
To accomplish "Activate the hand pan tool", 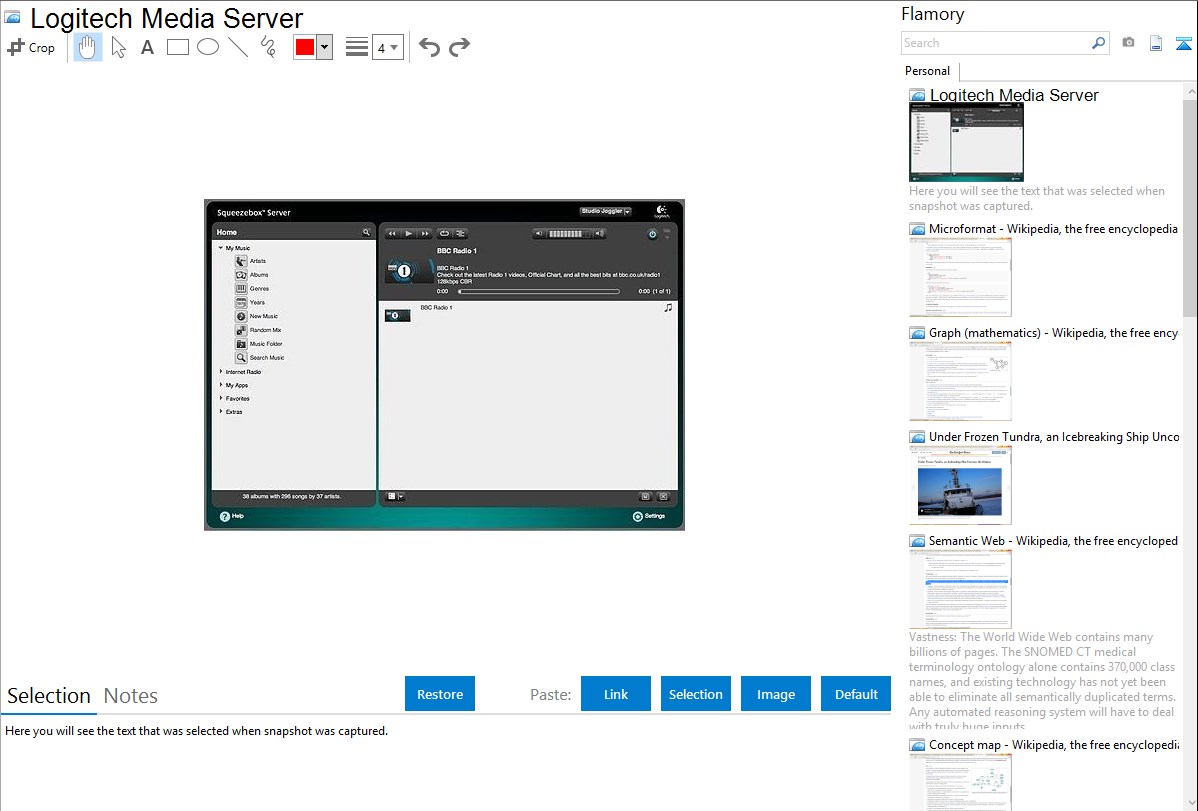I will point(88,47).
